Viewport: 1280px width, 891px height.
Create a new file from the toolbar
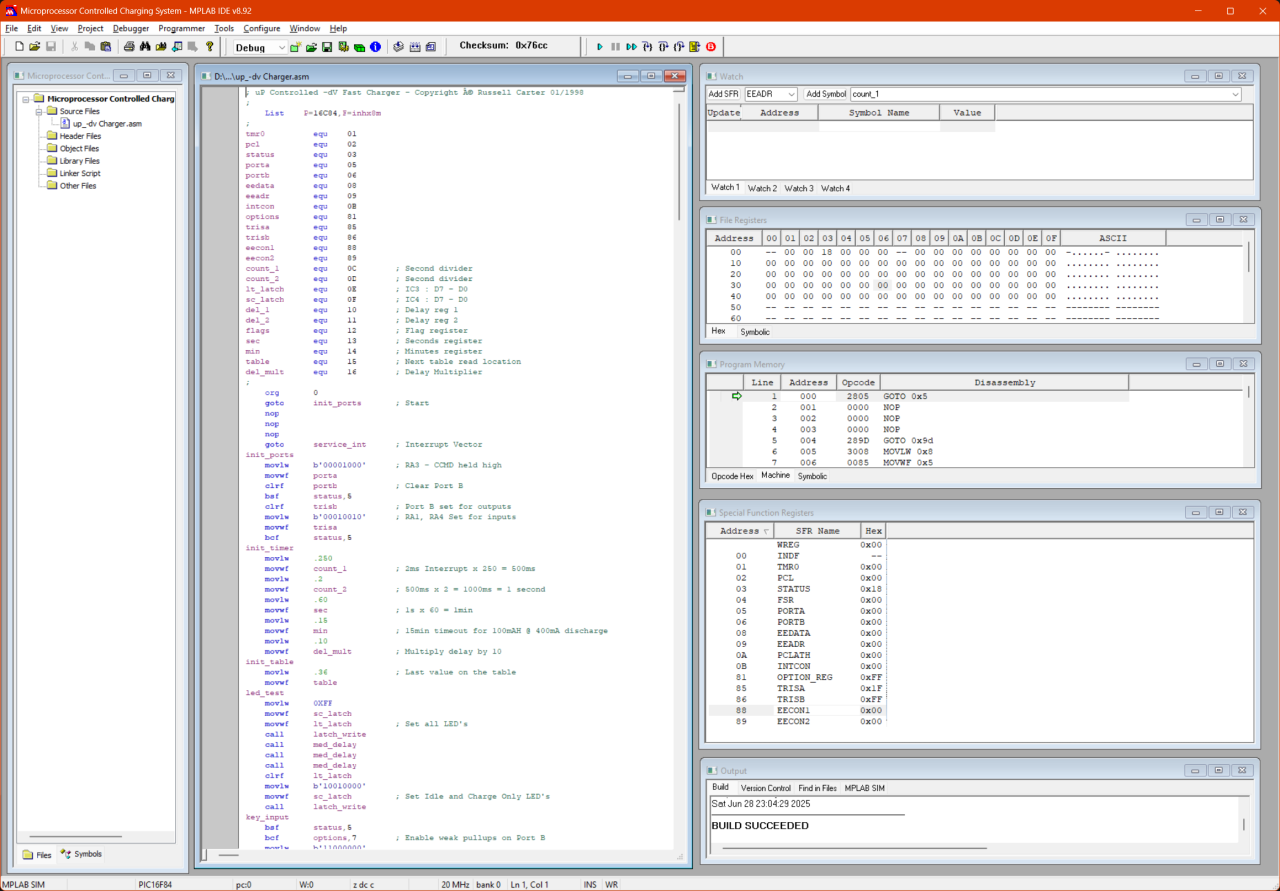point(20,47)
